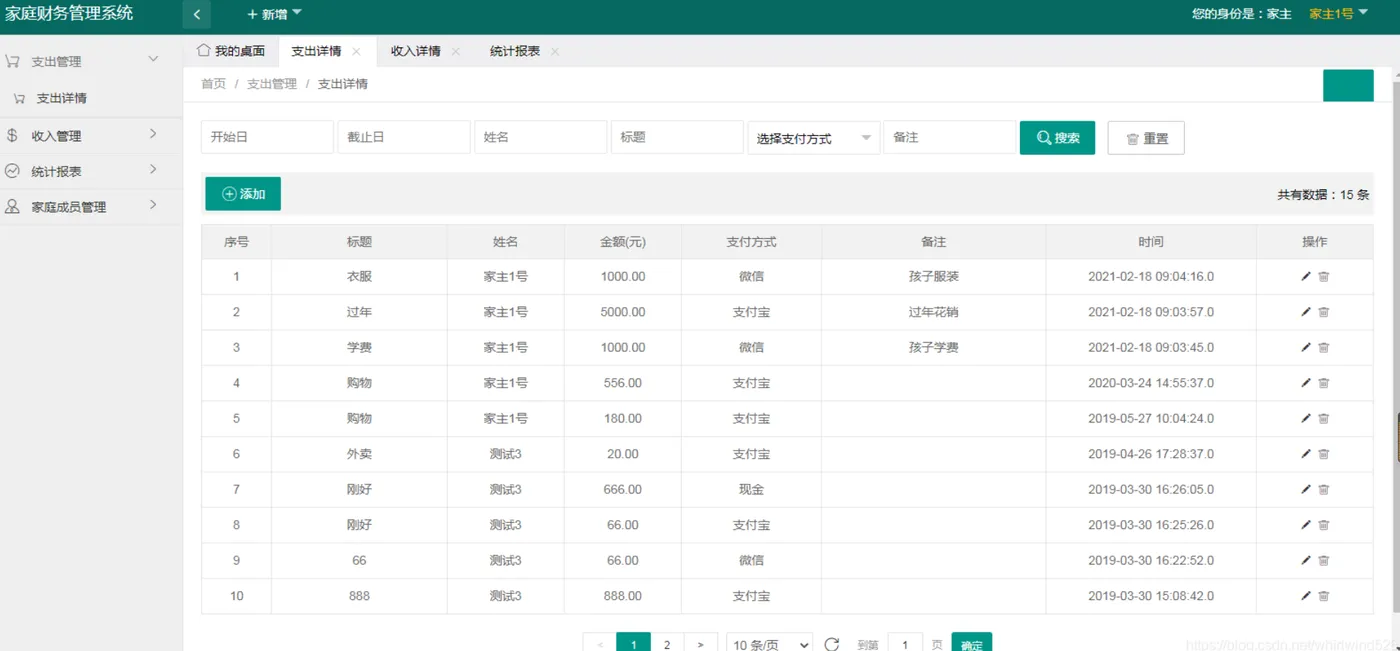Click the 搜索 search button
Screen dimensions: 1400x651
(x=1057, y=138)
